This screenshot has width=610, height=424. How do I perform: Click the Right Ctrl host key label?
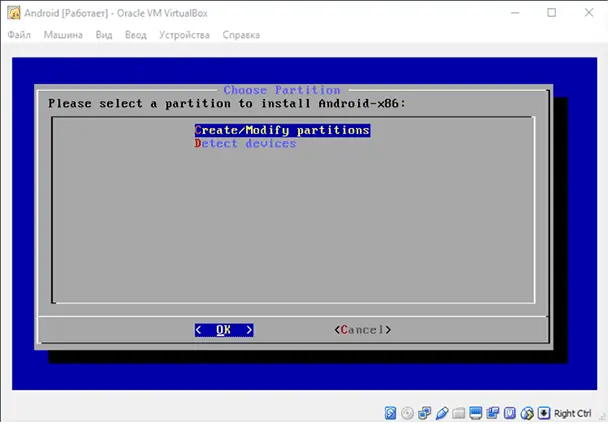572,413
